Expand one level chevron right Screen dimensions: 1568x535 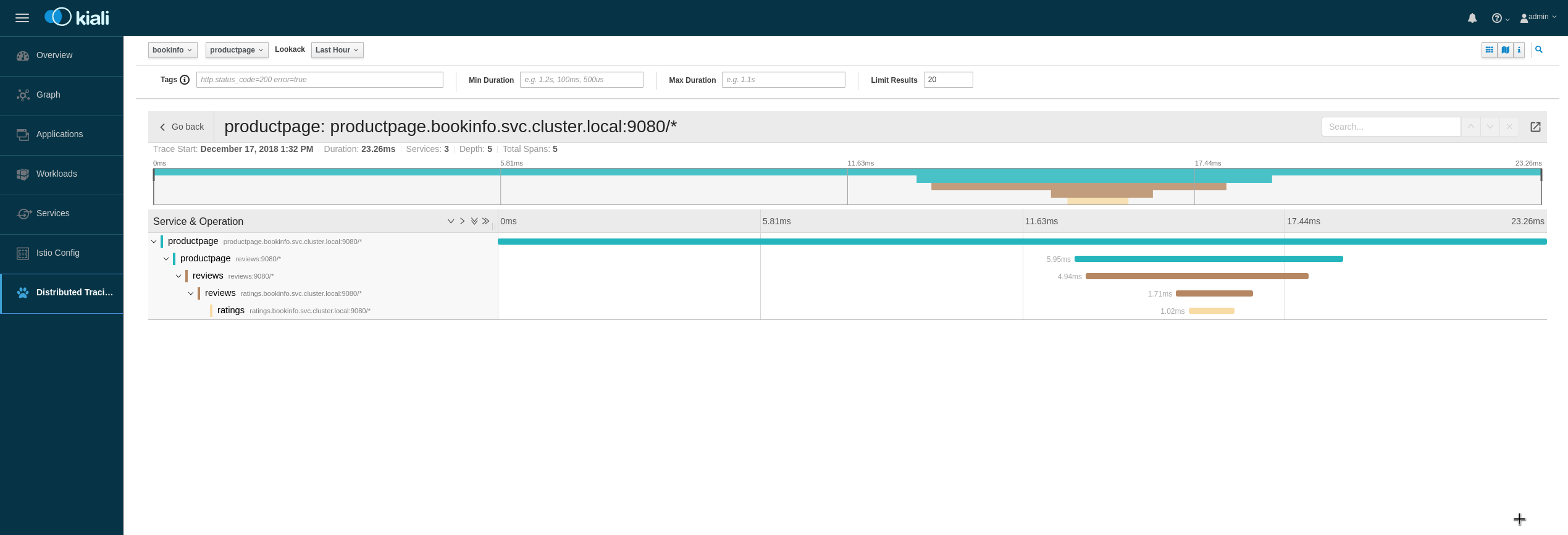click(x=462, y=221)
